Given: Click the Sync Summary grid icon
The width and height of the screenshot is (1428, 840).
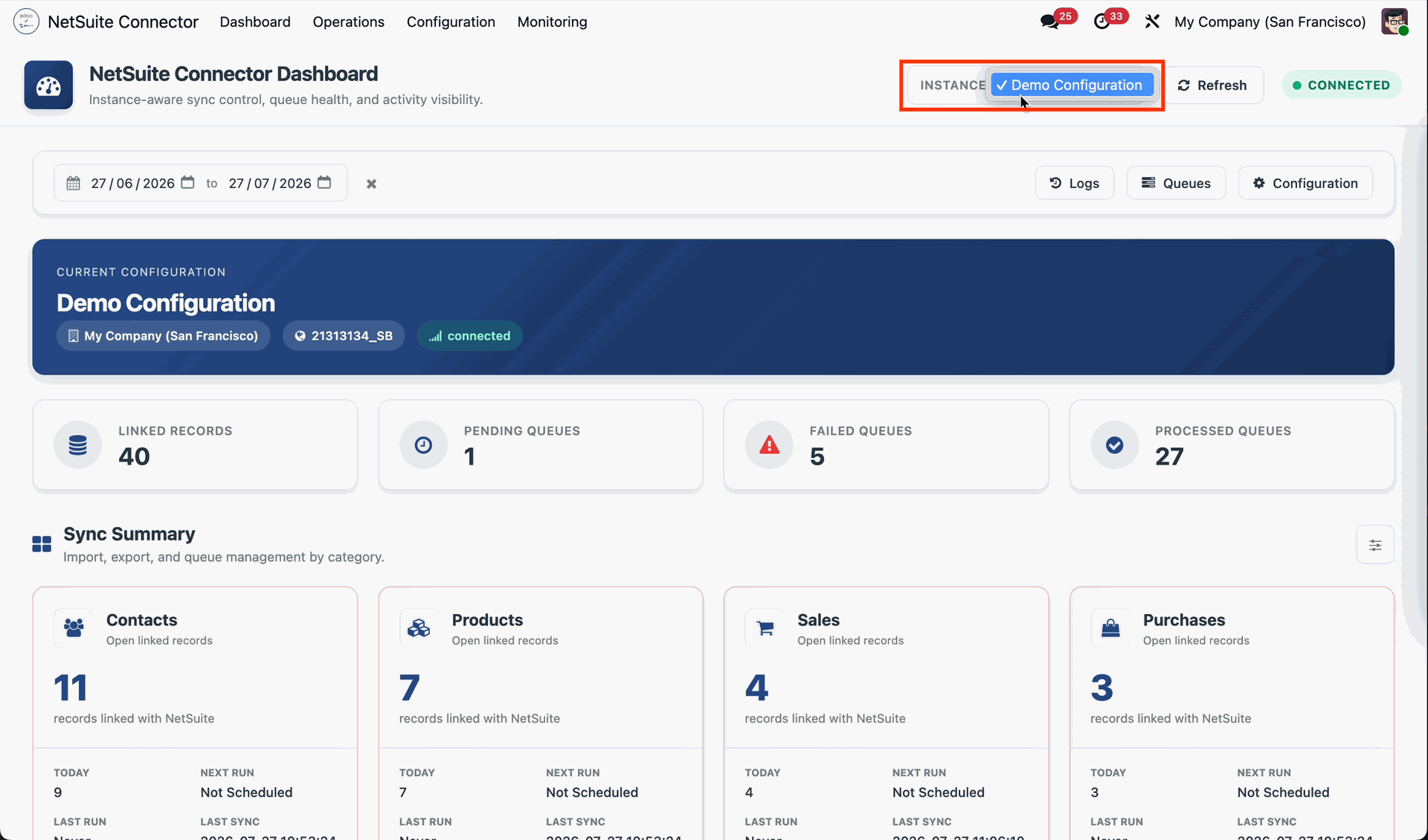Looking at the screenshot, I should click(x=42, y=544).
